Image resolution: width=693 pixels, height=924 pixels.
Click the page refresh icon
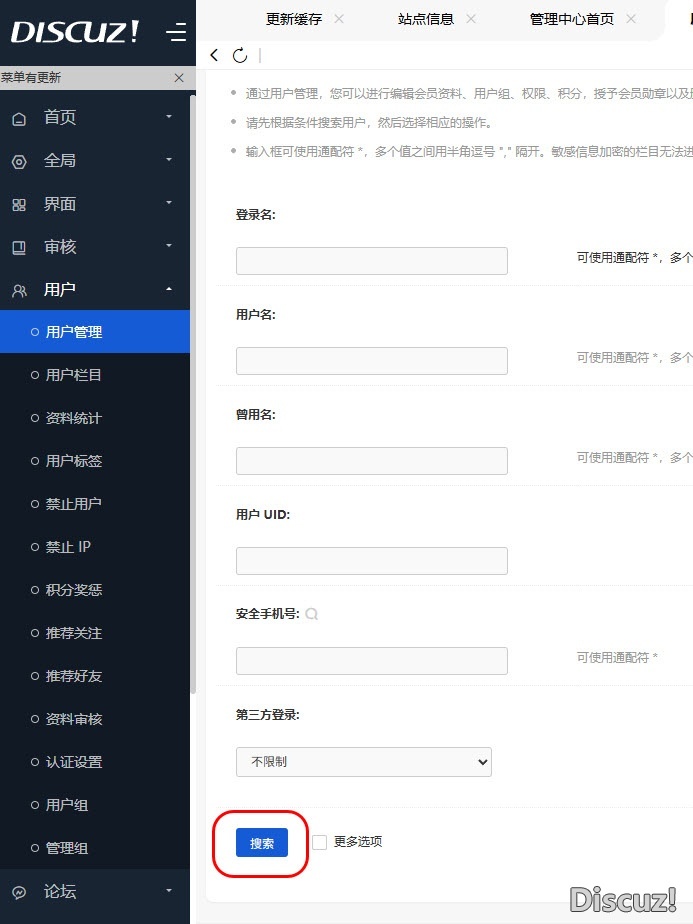(239, 56)
